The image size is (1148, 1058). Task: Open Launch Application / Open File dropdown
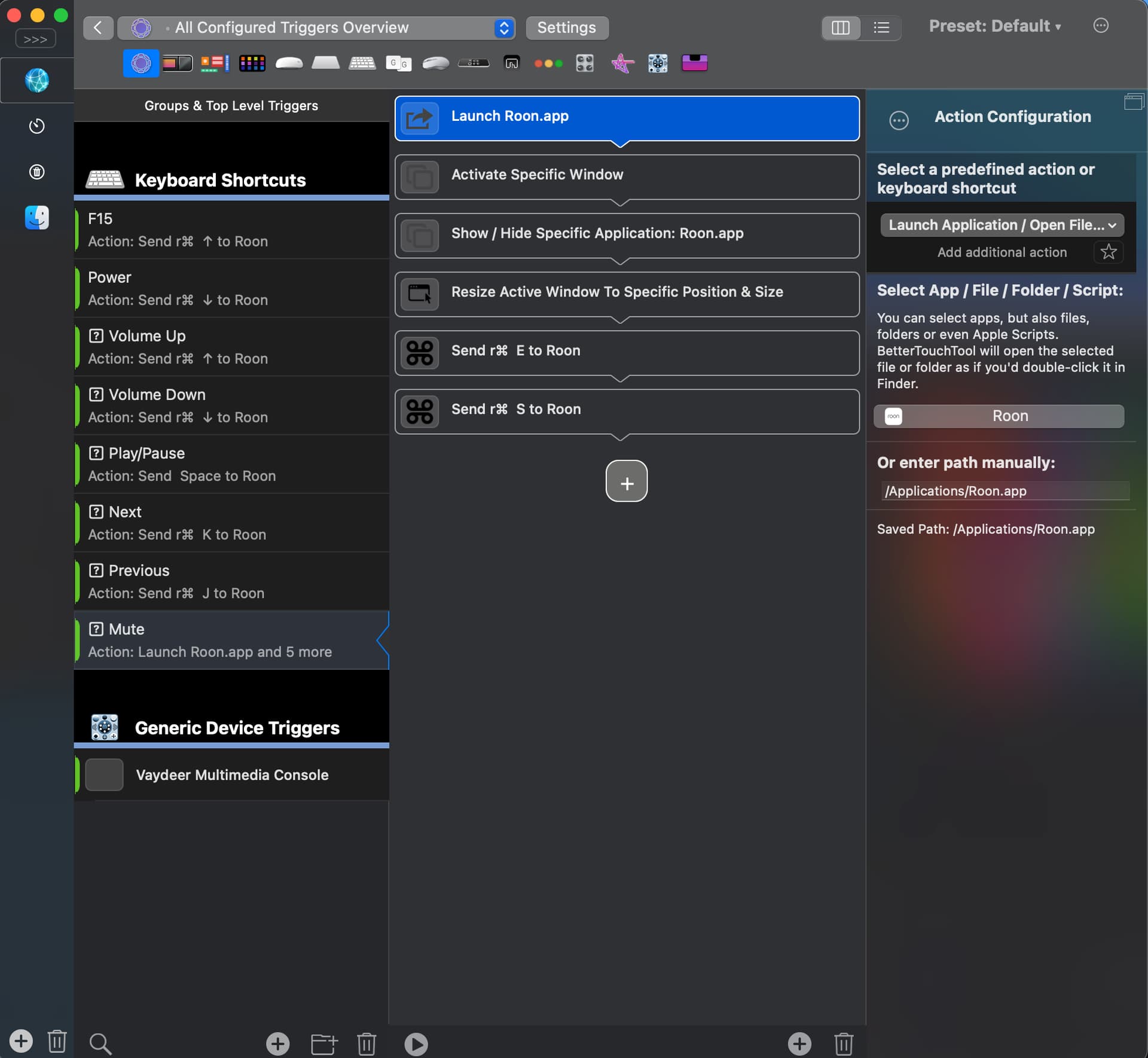pyautogui.click(x=1002, y=225)
